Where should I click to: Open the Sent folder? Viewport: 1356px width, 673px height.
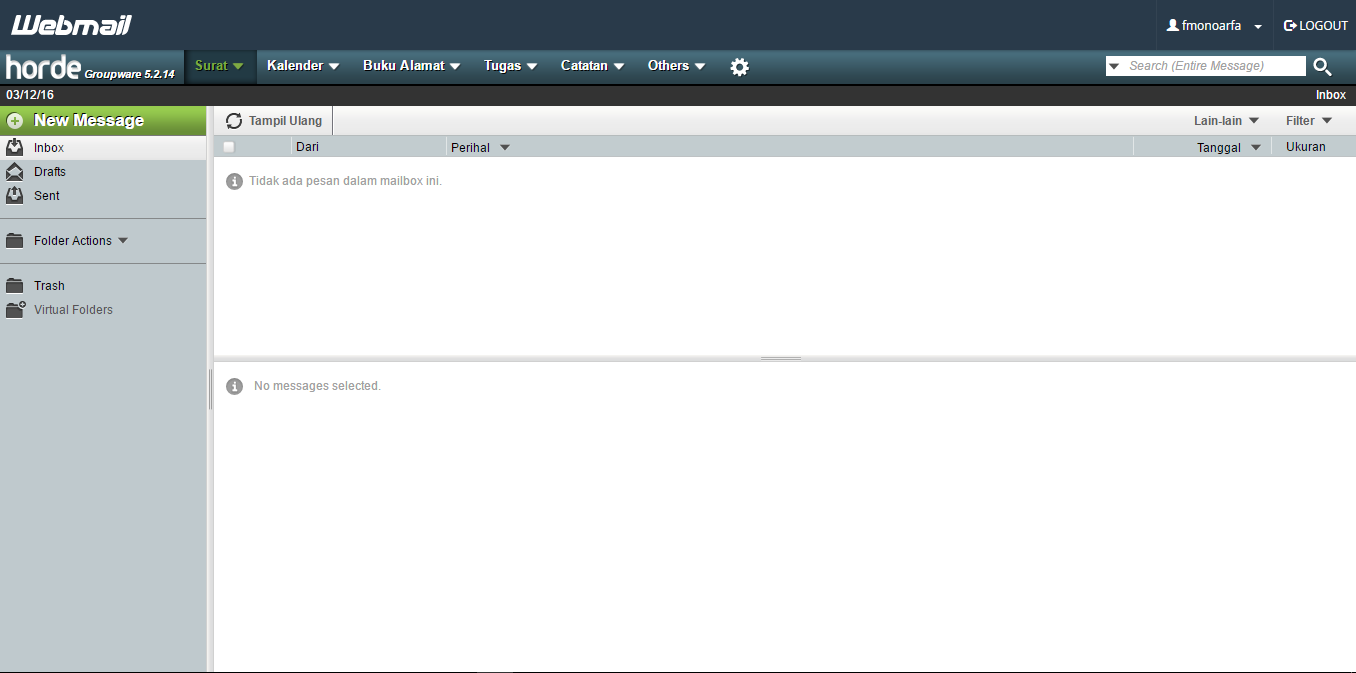[x=47, y=195]
